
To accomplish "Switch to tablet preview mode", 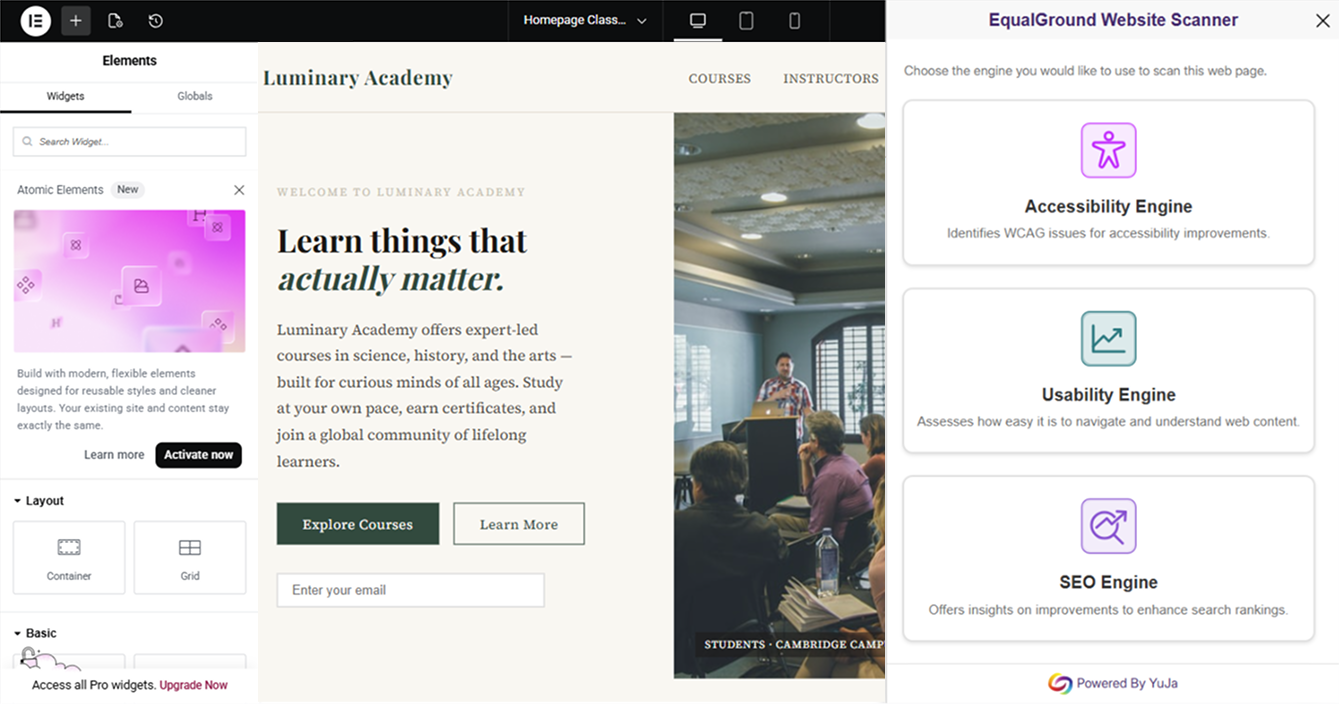I will 746,21.
